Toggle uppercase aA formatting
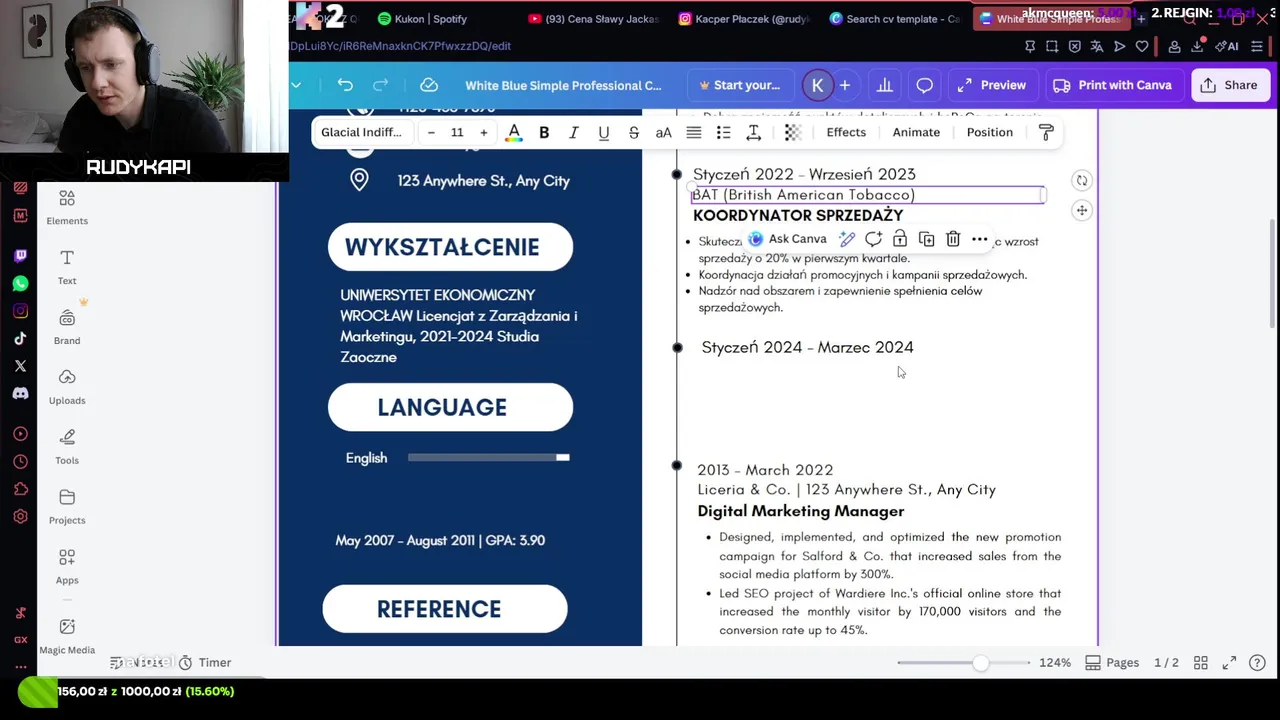 point(664,133)
